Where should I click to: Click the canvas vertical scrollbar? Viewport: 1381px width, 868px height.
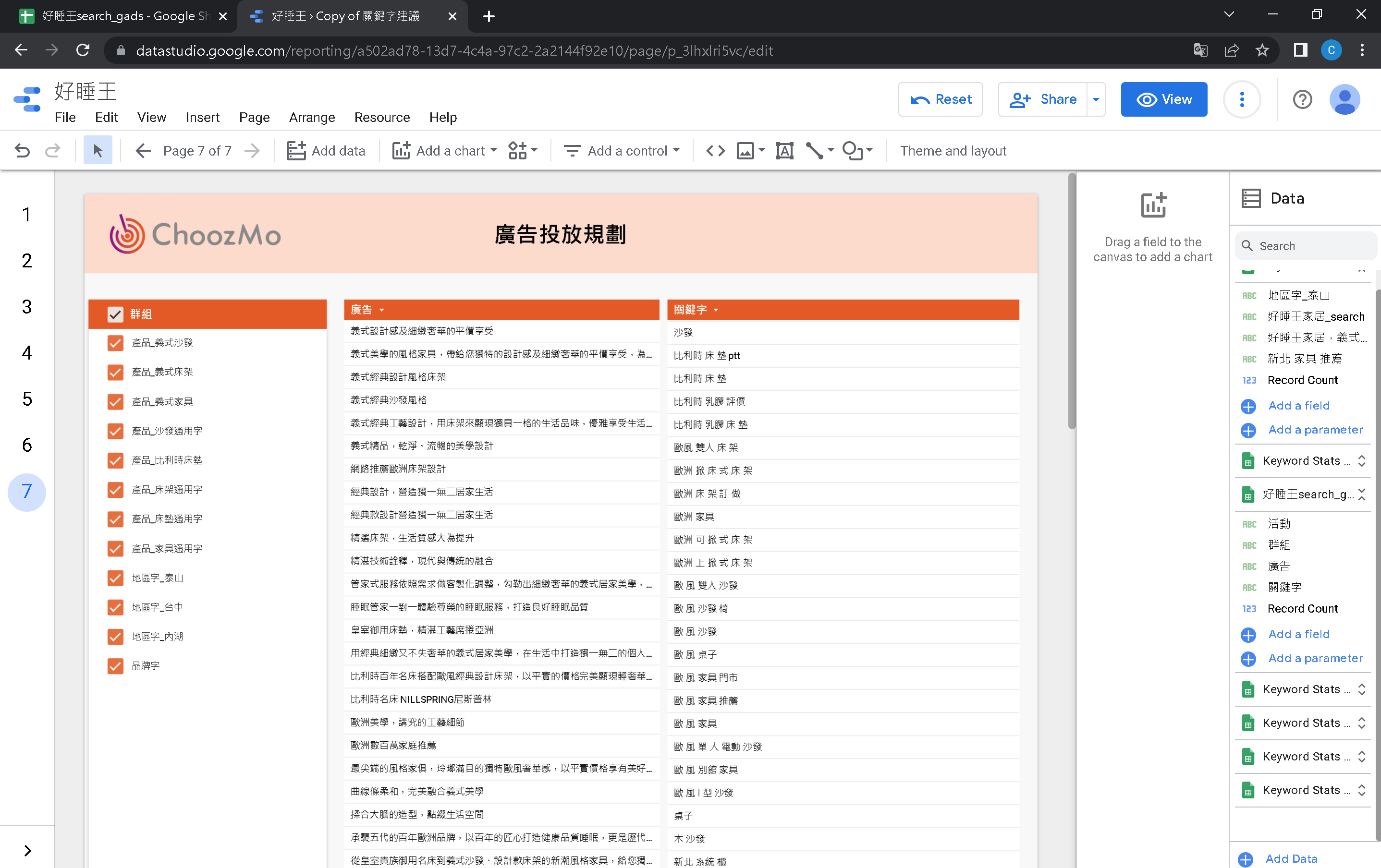[1071, 301]
